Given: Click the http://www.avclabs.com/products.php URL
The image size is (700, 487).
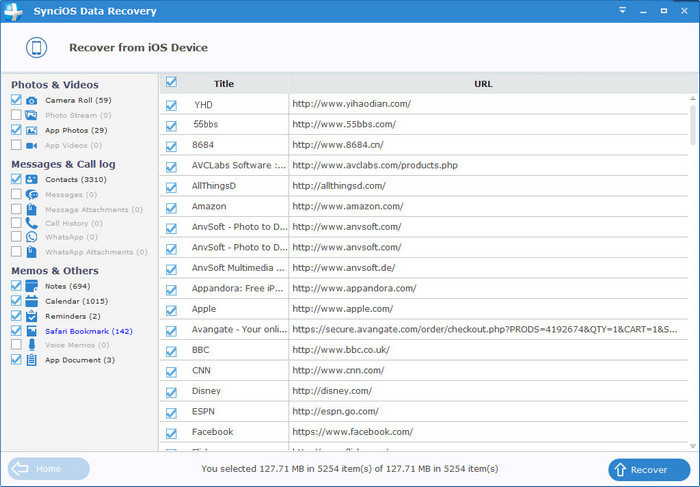Looking at the screenshot, I should click(375, 165).
